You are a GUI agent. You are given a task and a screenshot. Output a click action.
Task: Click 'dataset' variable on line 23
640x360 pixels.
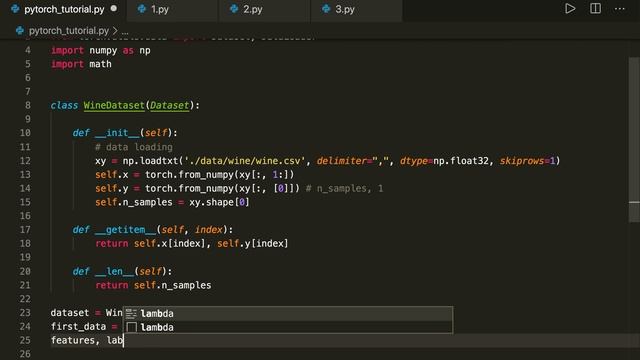pyautogui.click(x=70, y=313)
